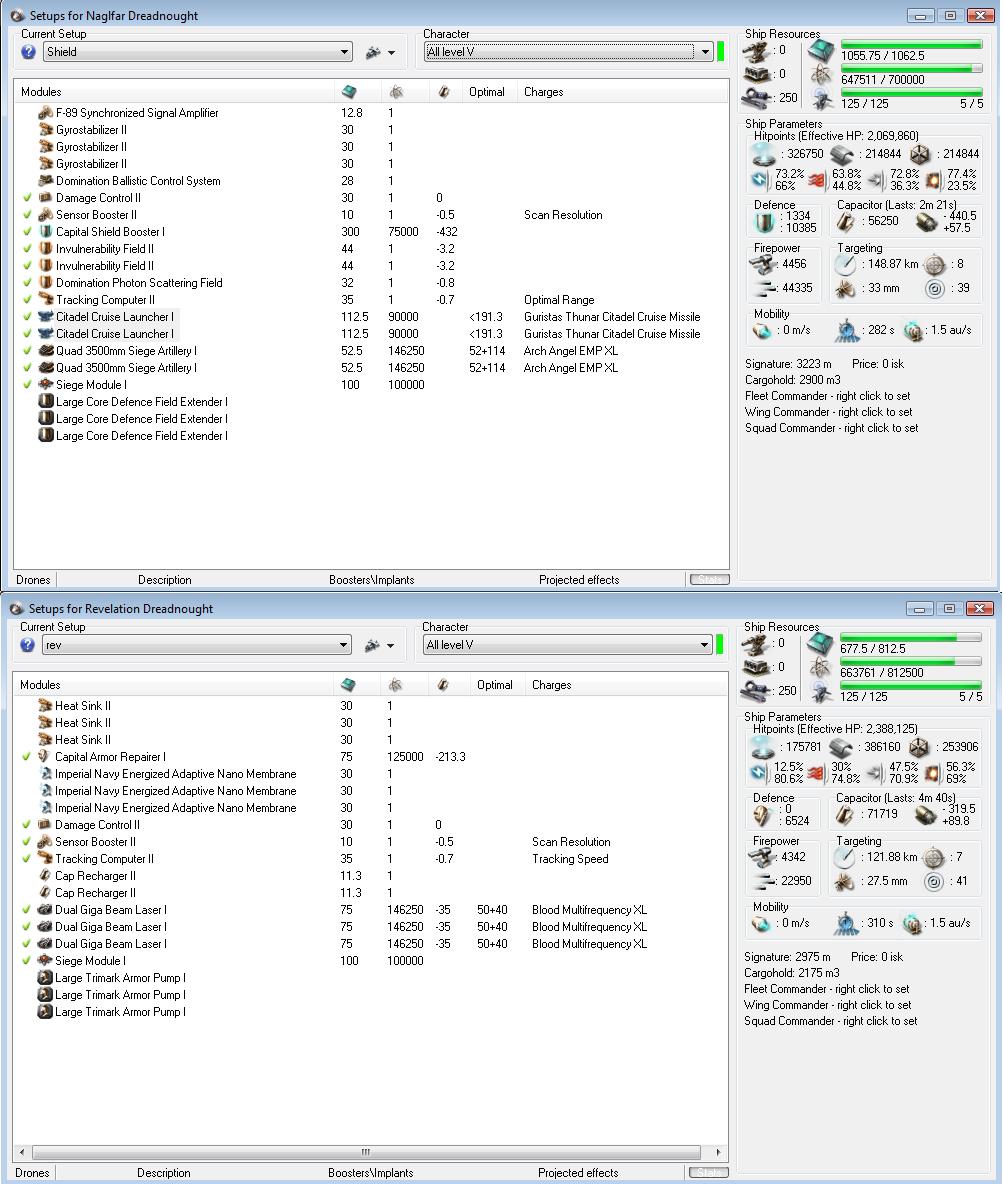
Task: Sort by Modules column in Naglfar list
Action: [42, 91]
